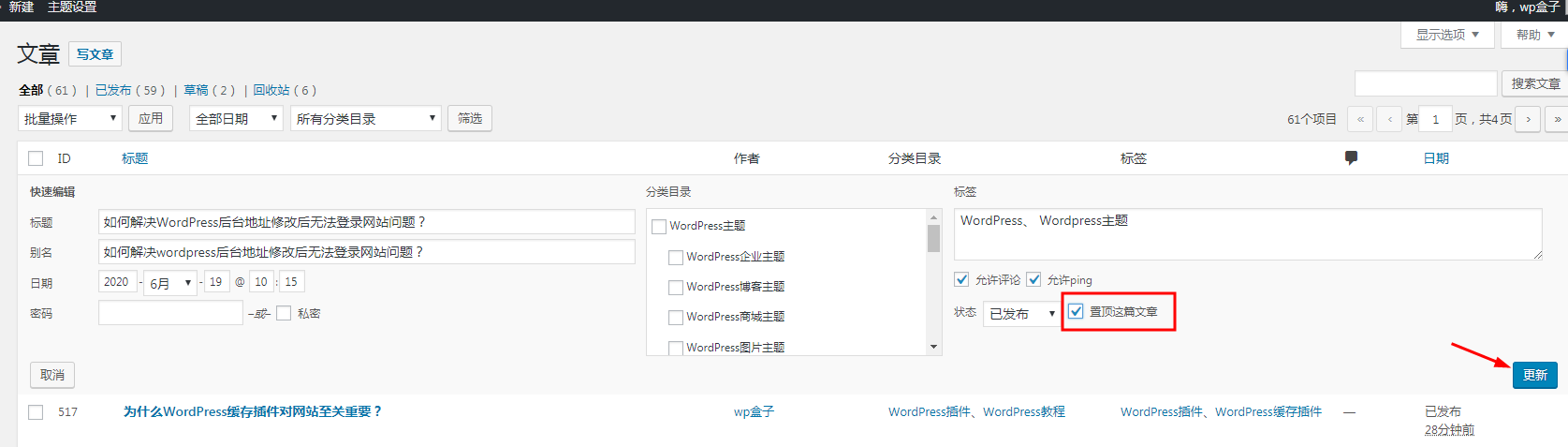Open the 新建 menu in admin bar
The height and width of the screenshot is (447, 1568).
tap(22, 7)
